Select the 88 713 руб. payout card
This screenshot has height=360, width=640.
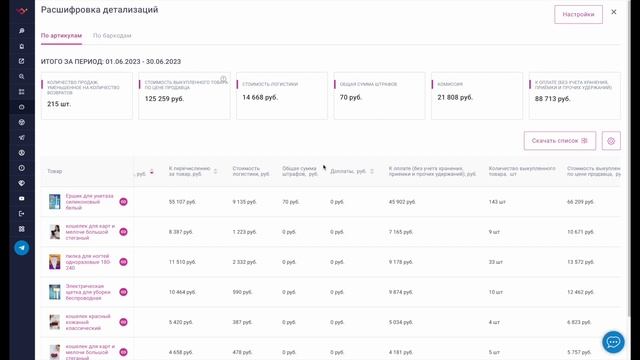point(575,96)
